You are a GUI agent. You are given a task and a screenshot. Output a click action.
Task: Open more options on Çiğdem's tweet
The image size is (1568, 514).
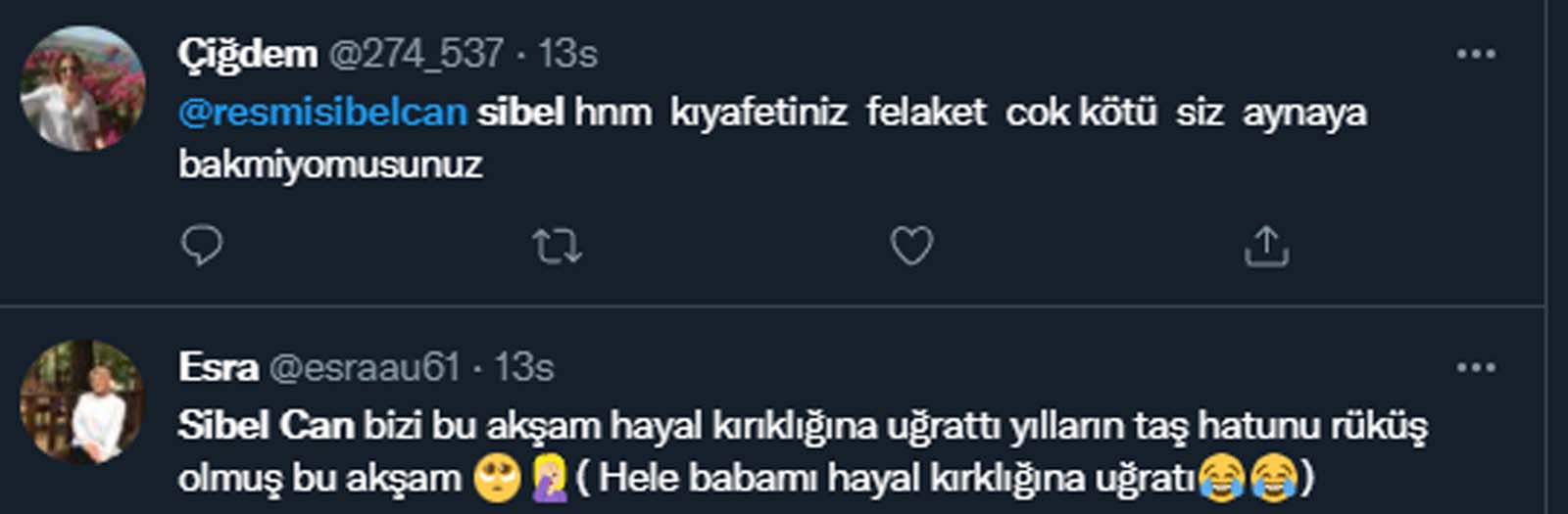tap(1476, 54)
